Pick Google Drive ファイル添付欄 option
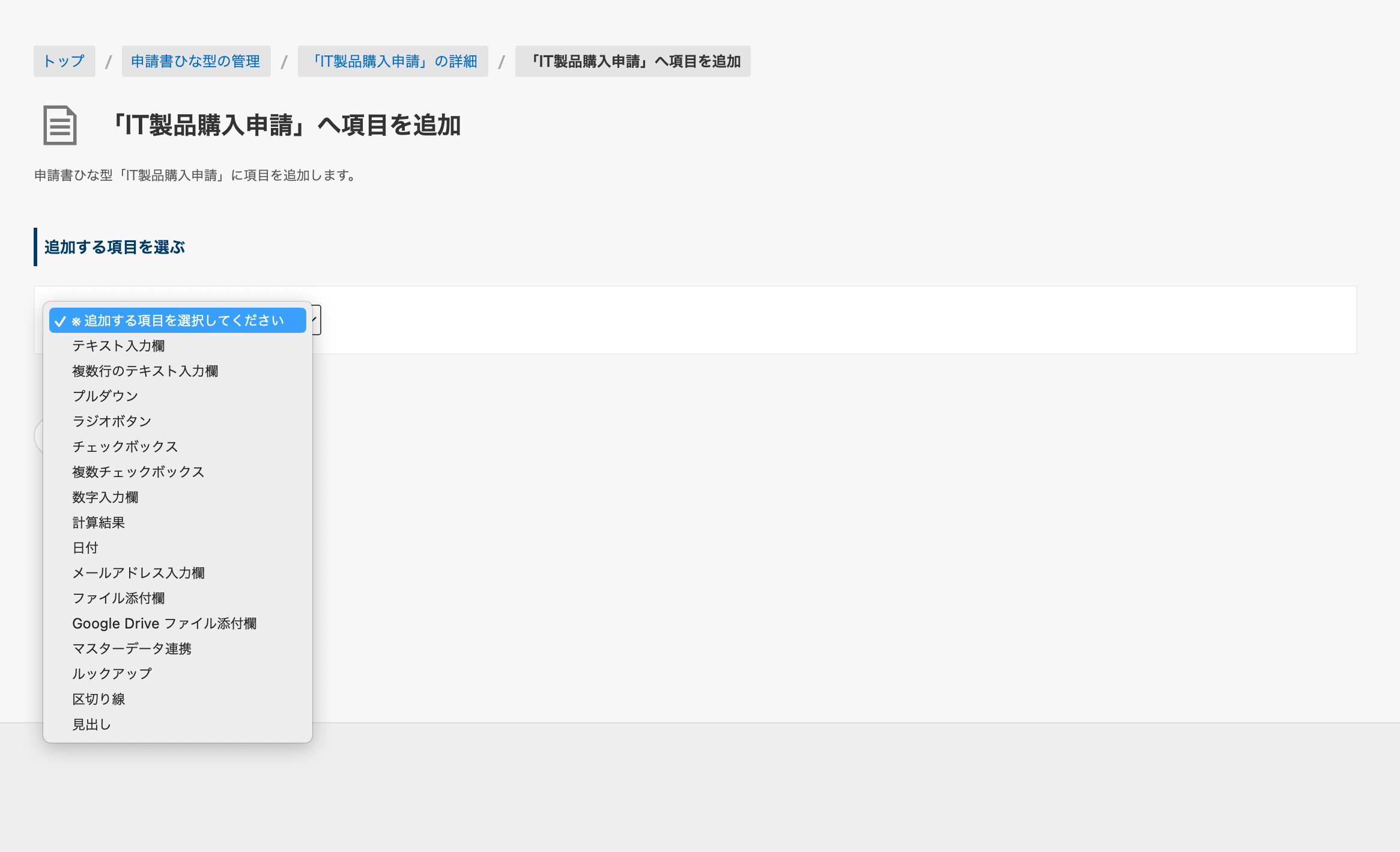The height and width of the screenshot is (852, 1400). coord(178,623)
